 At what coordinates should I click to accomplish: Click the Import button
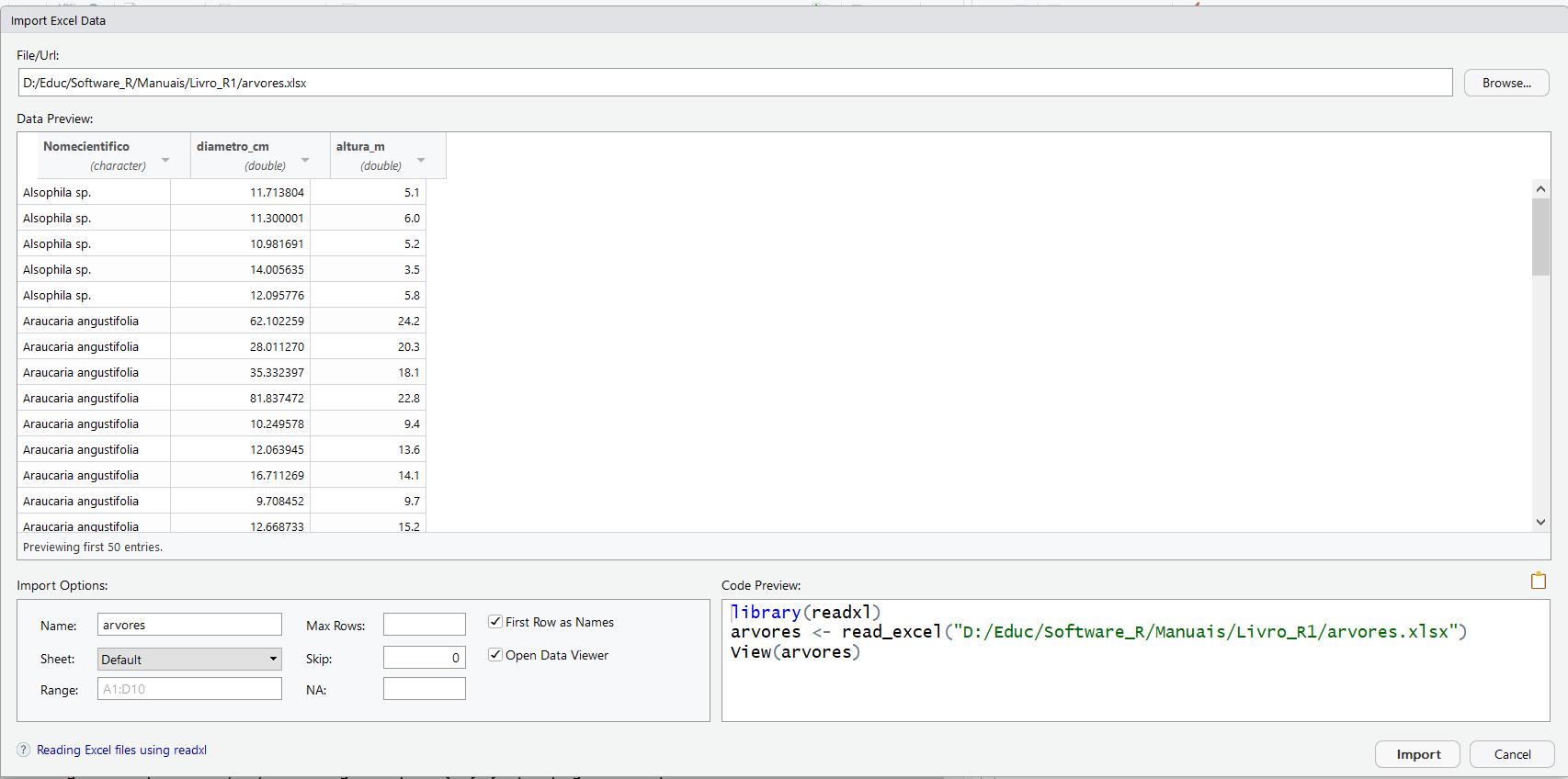(1417, 754)
